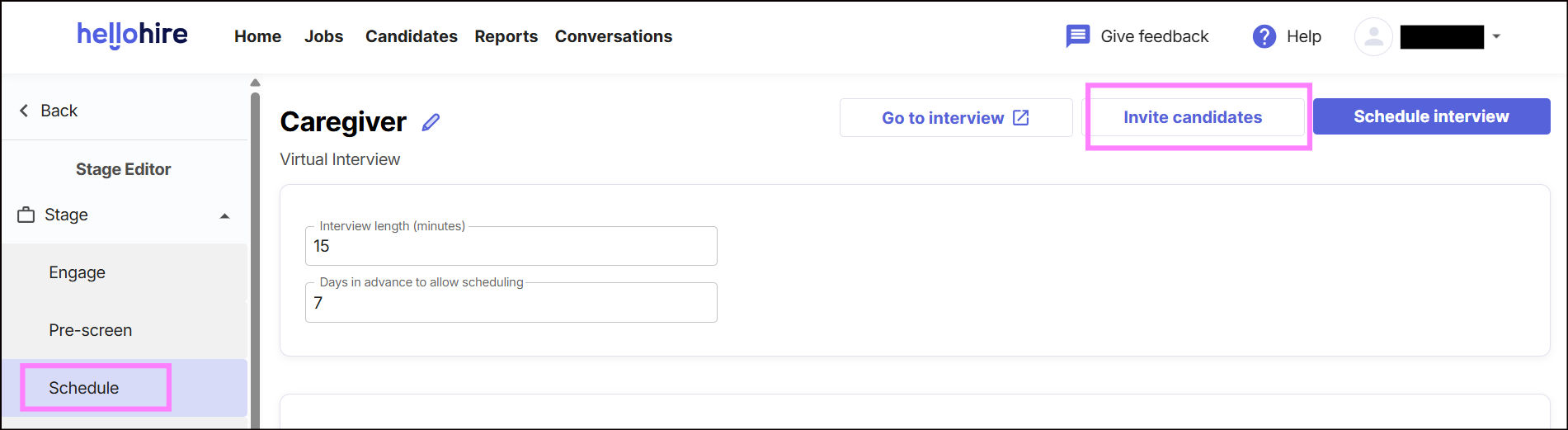Viewport: 1568px width, 430px height.
Task: Select the Pre-screen stage
Action: click(125, 330)
